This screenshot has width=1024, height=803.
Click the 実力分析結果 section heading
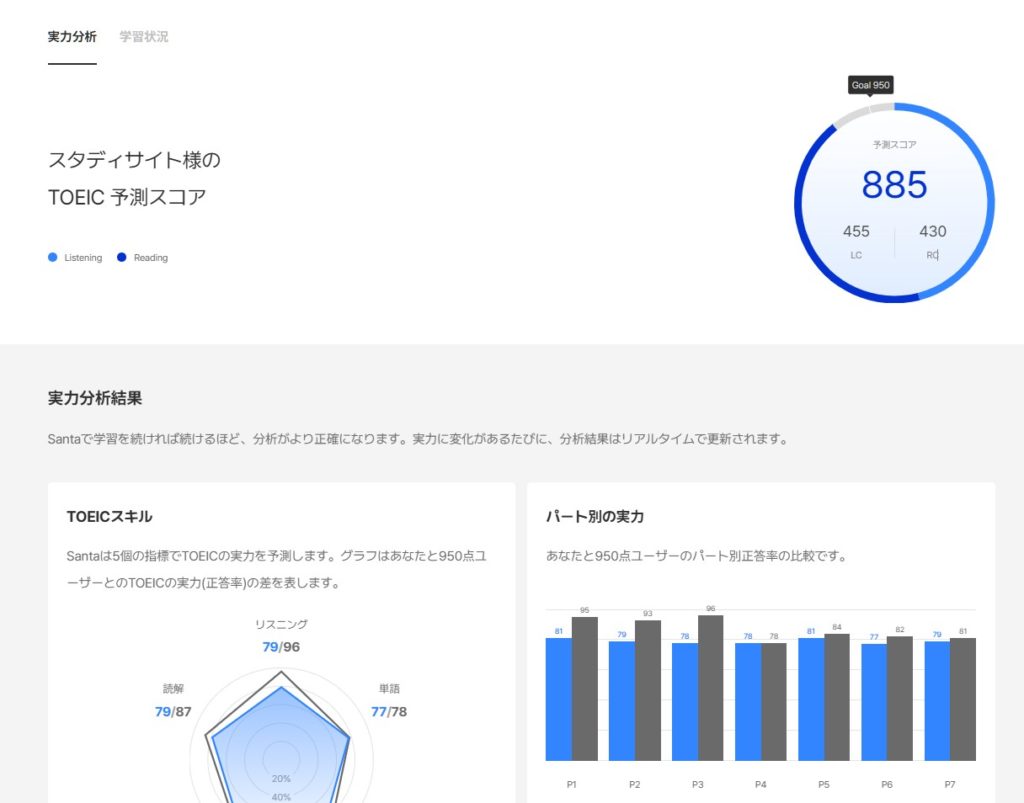pyautogui.click(x=97, y=397)
